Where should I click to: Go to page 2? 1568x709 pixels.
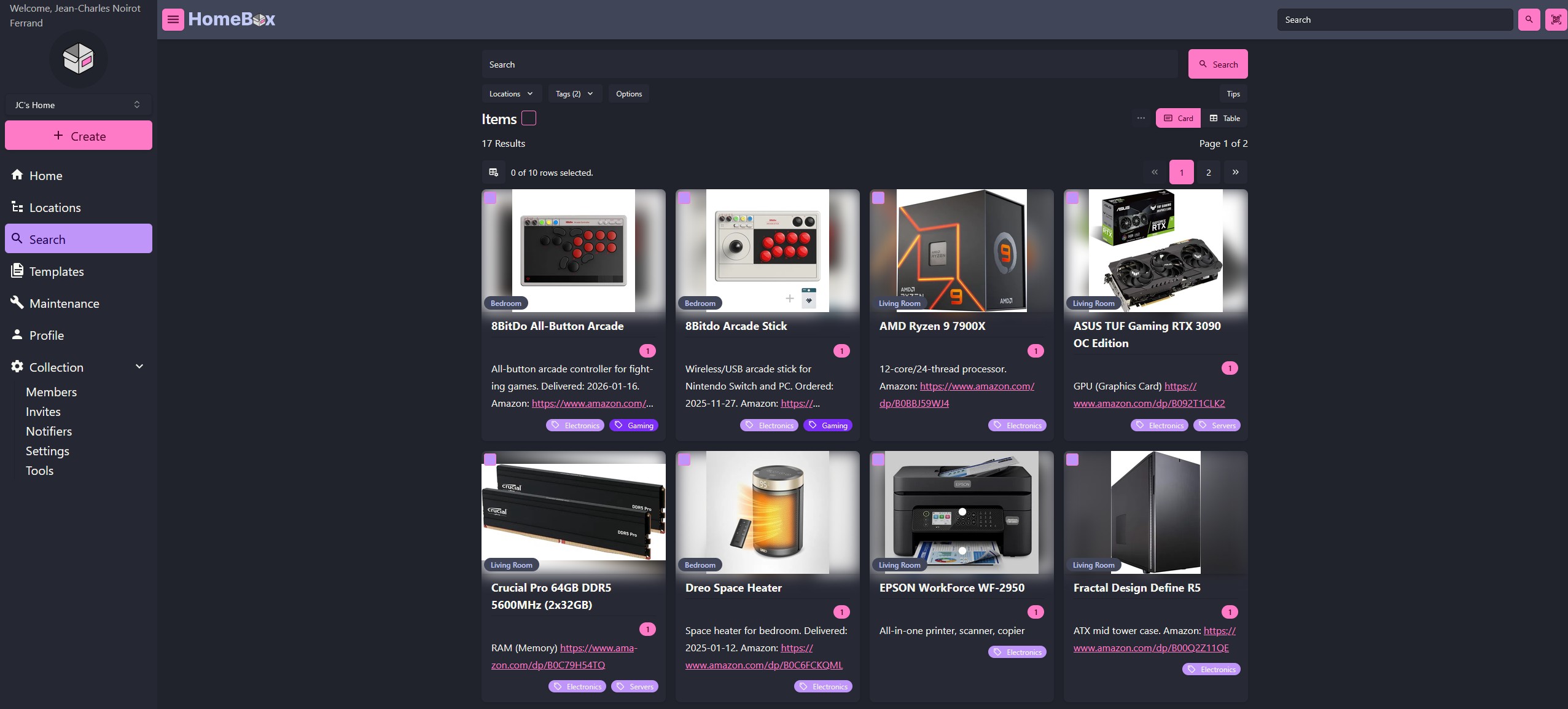pos(1209,172)
